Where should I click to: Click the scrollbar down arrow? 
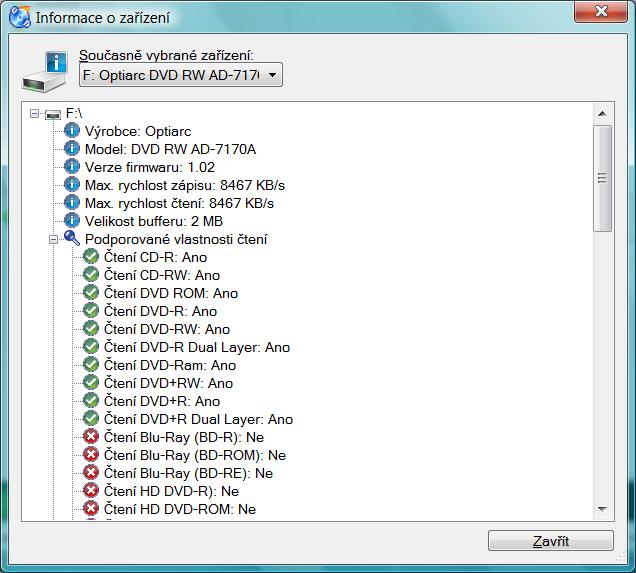(x=602, y=509)
